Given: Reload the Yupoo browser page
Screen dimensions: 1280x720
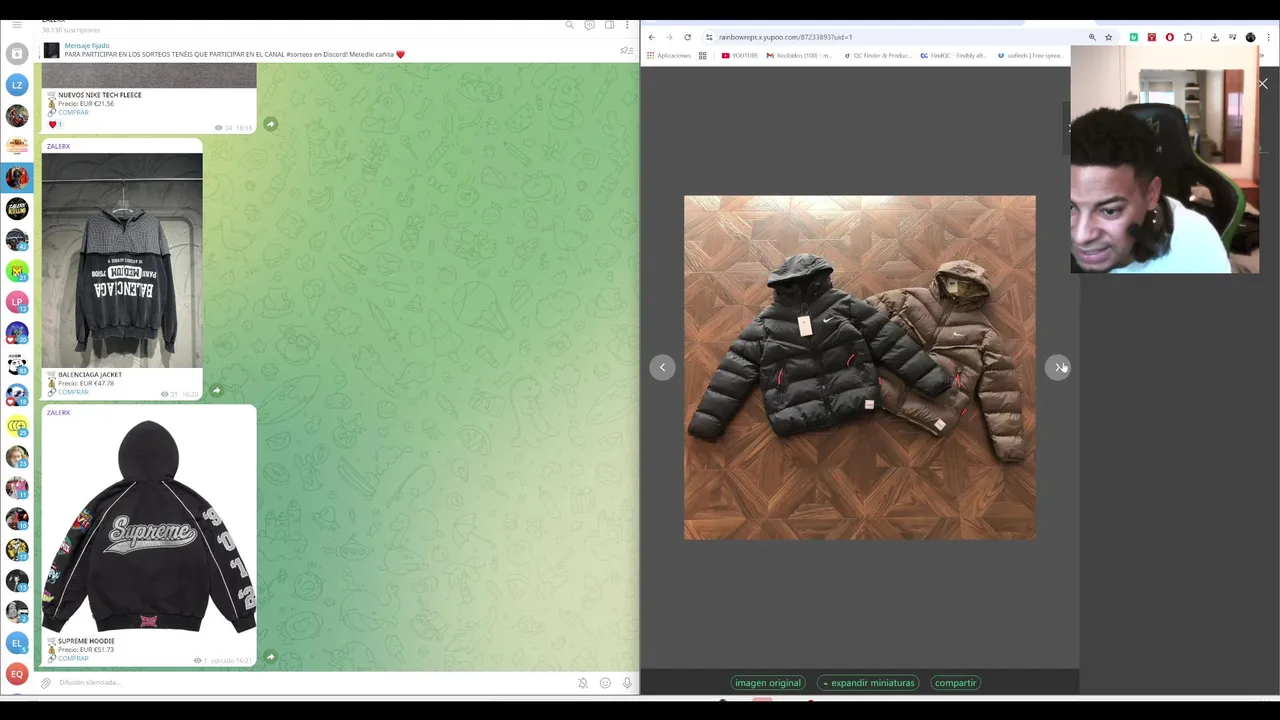Looking at the screenshot, I should [x=687, y=37].
